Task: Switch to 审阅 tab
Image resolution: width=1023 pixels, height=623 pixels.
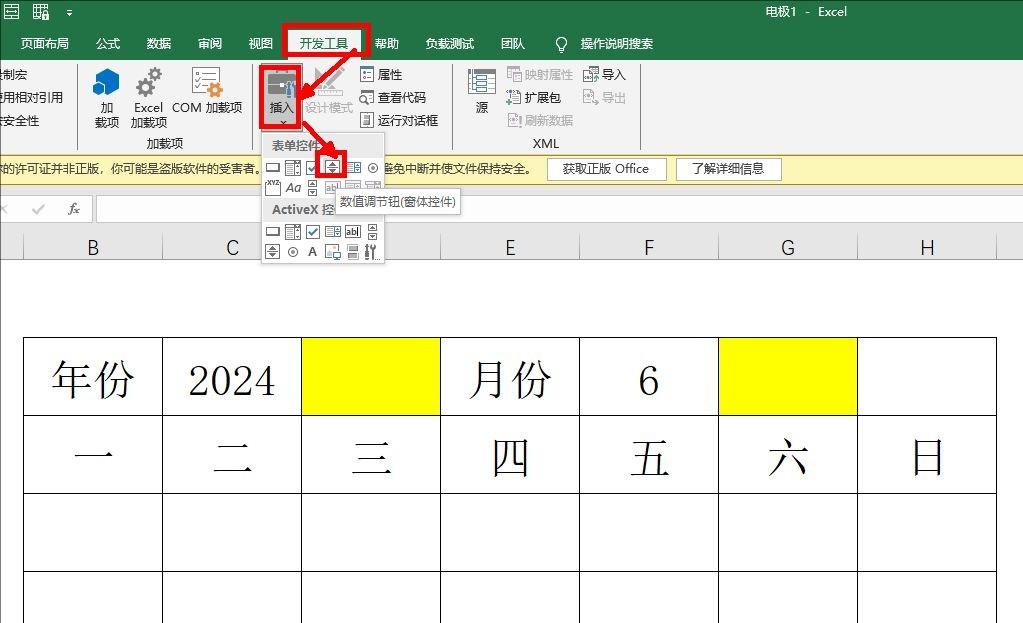Action: click(209, 44)
